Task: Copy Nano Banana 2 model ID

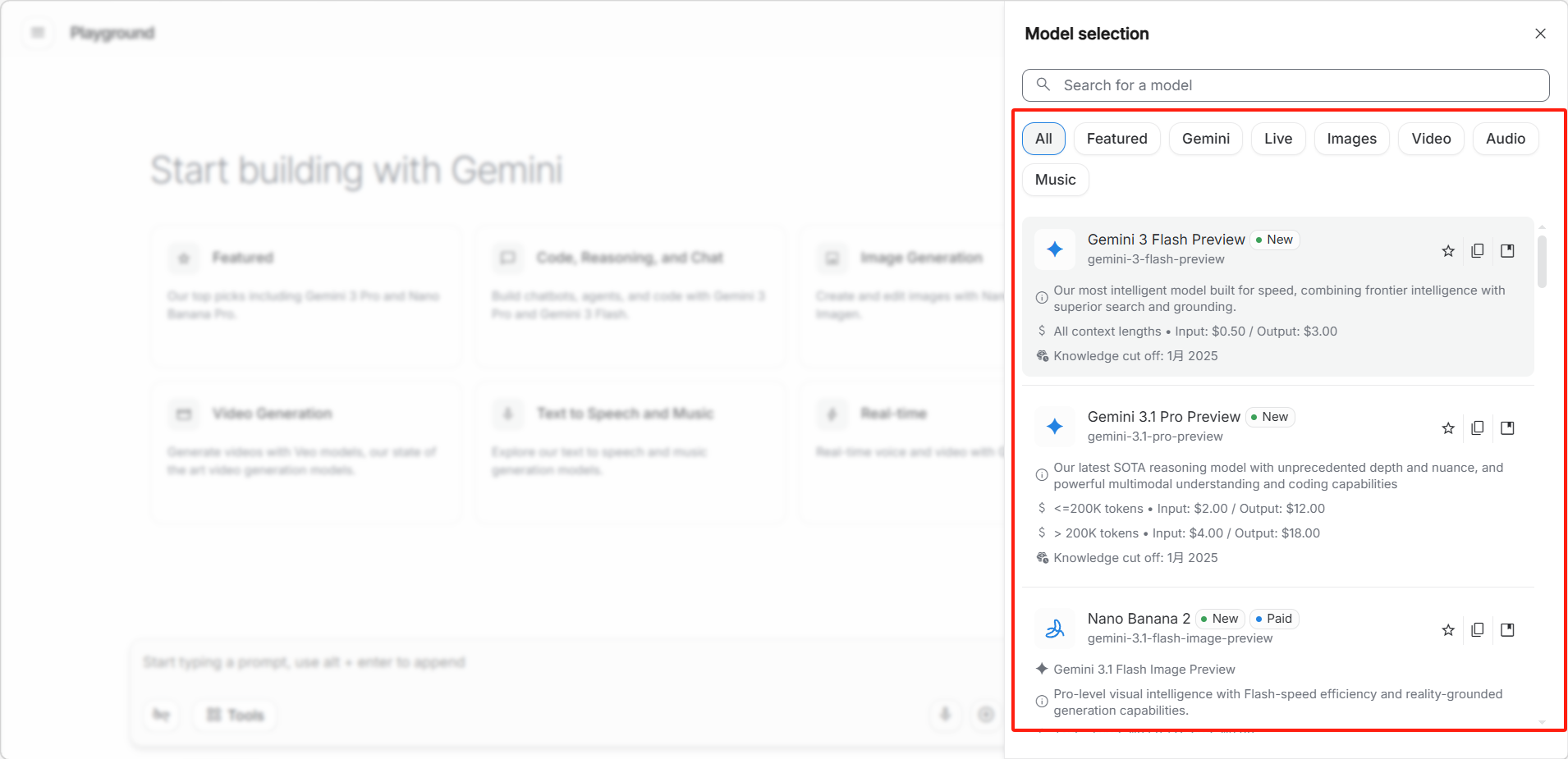Action: point(1478,630)
